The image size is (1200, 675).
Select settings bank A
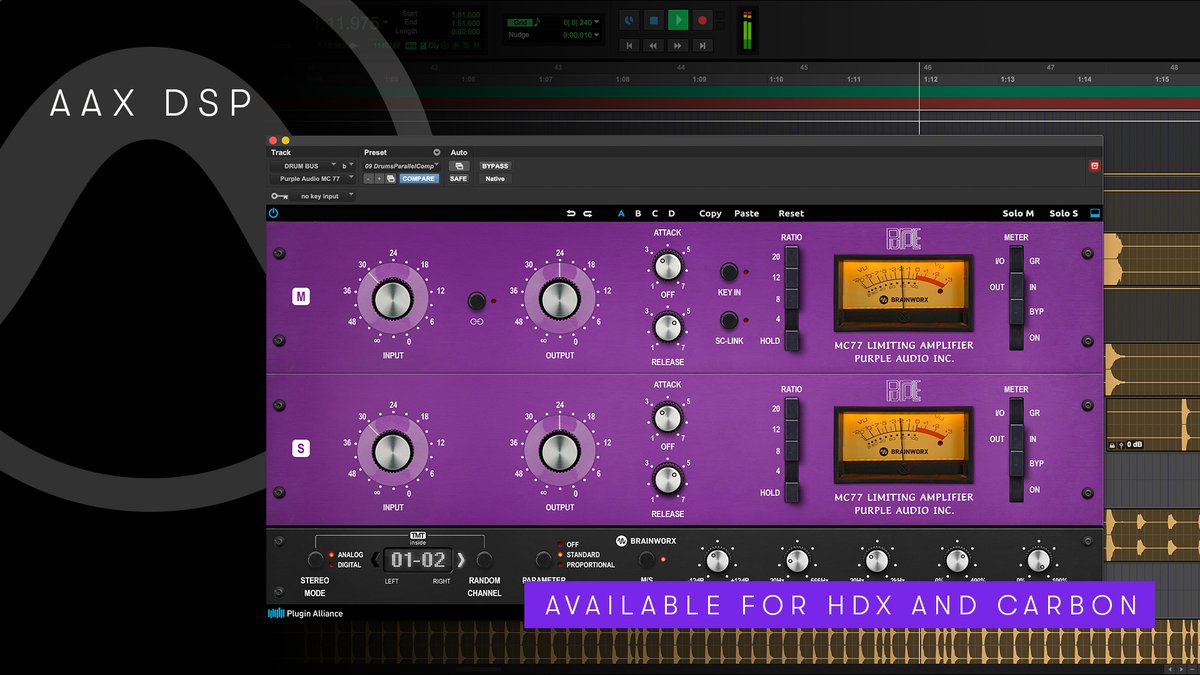(621, 213)
